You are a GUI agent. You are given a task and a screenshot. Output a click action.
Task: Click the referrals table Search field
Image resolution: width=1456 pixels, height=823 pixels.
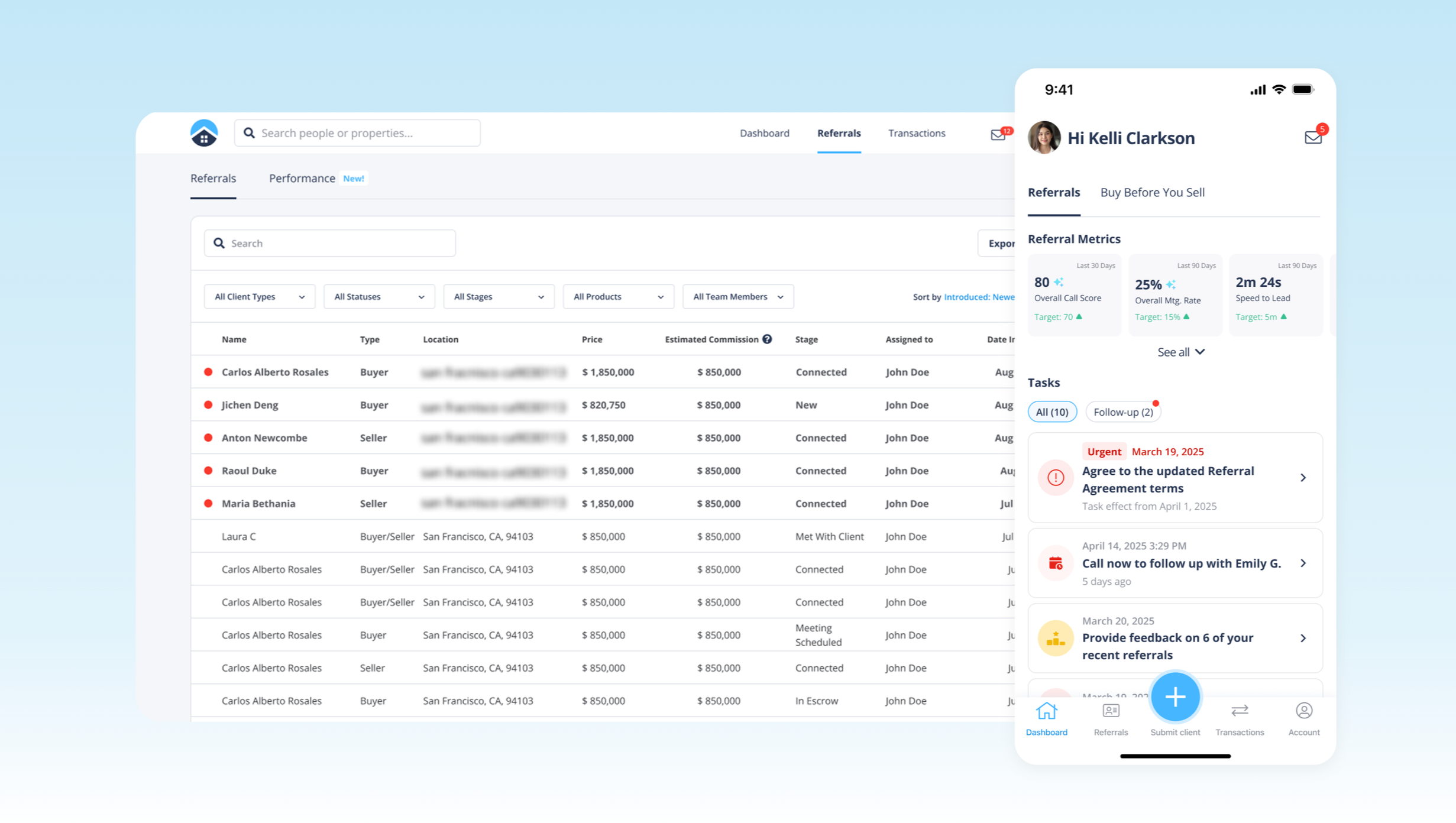(x=330, y=244)
